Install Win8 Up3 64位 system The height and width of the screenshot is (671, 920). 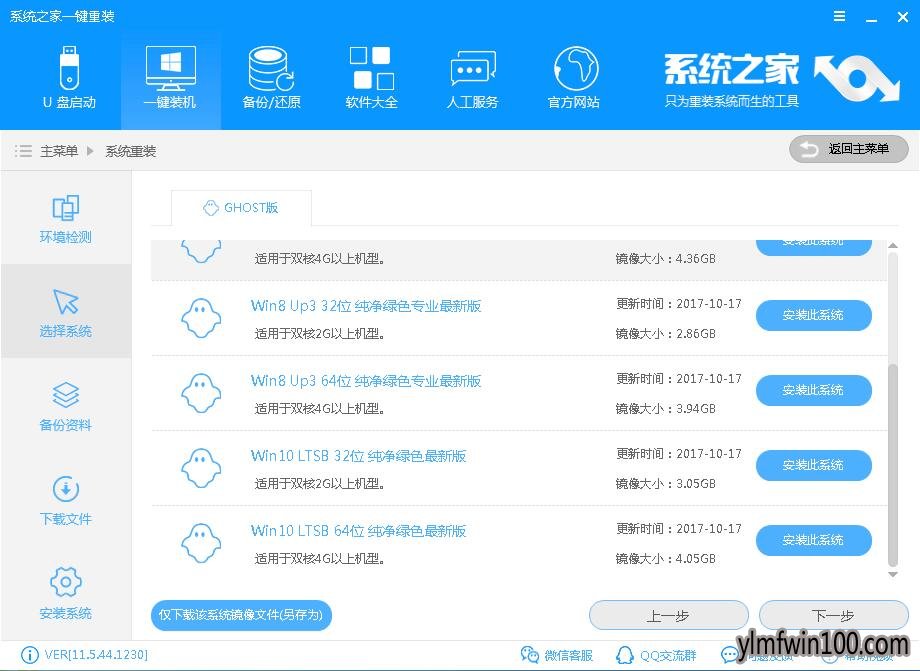click(813, 390)
